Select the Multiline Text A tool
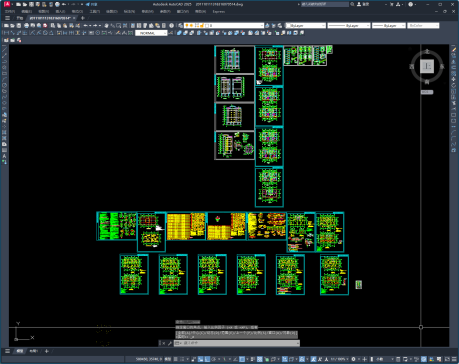This screenshot has width=459, height=364. point(4,156)
